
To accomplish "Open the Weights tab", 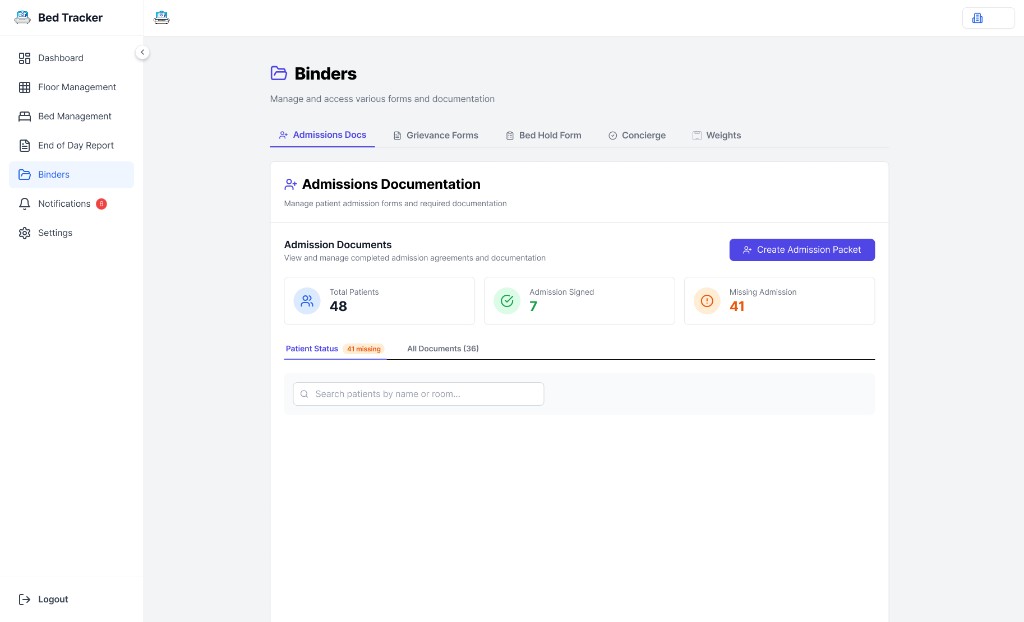I will (x=716, y=135).
